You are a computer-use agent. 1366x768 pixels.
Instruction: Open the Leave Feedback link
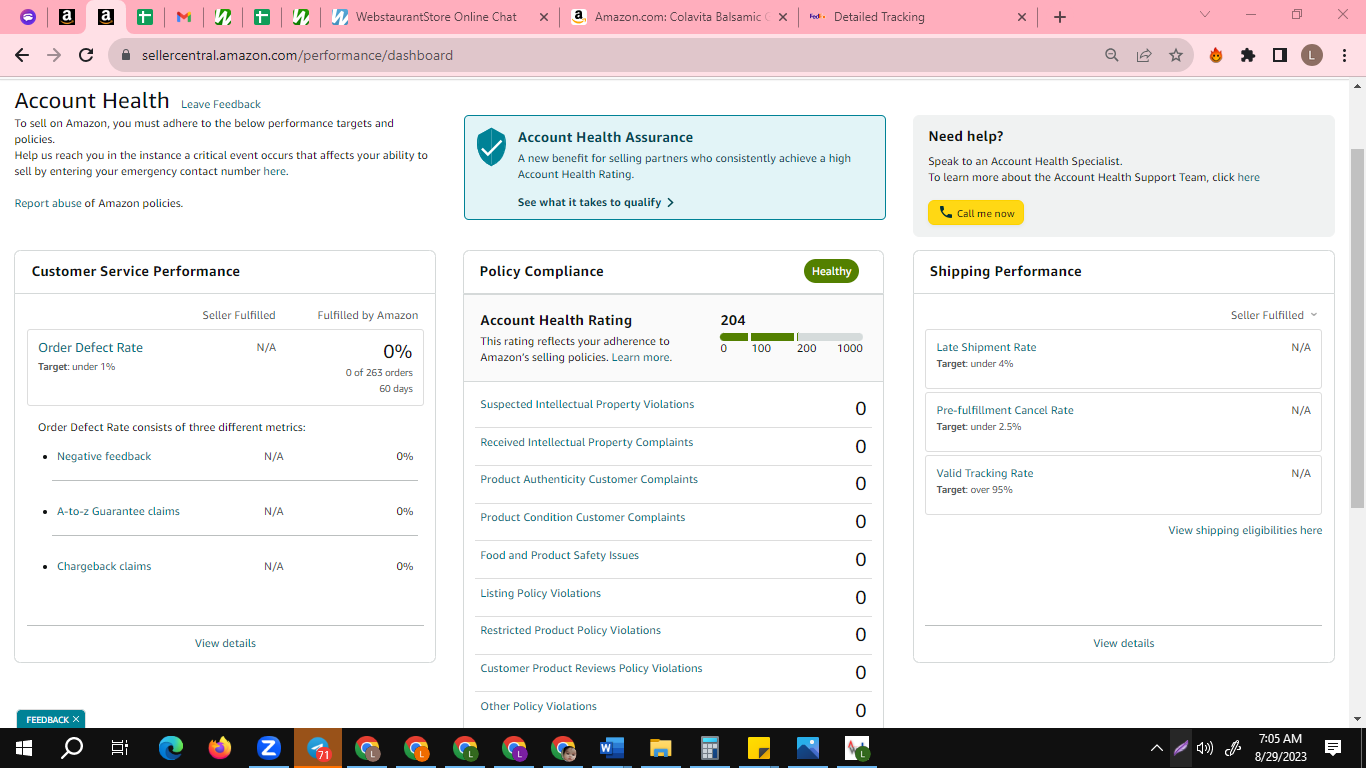[221, 104]
